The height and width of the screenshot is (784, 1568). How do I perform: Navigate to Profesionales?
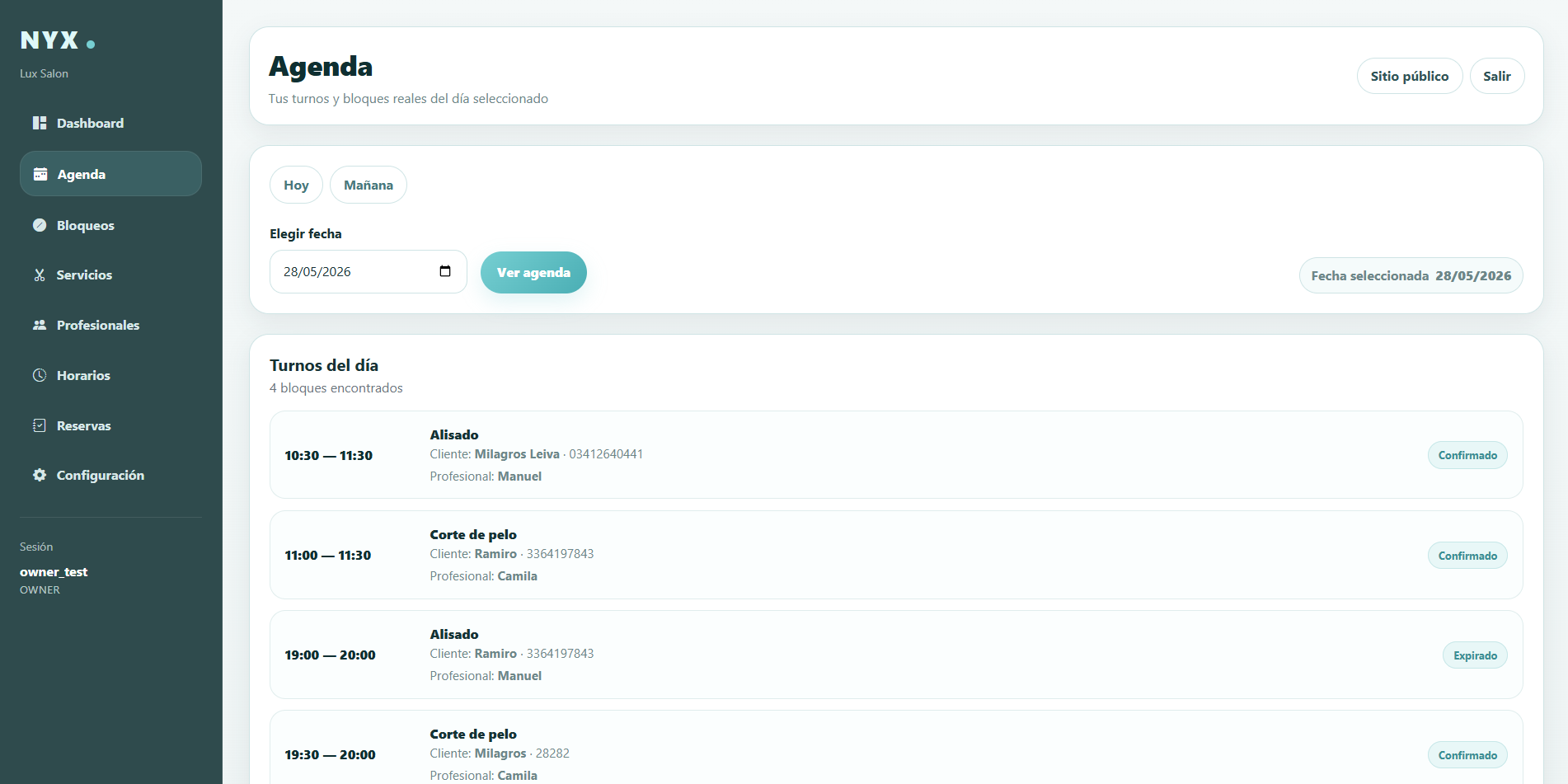tap(110, 325)
